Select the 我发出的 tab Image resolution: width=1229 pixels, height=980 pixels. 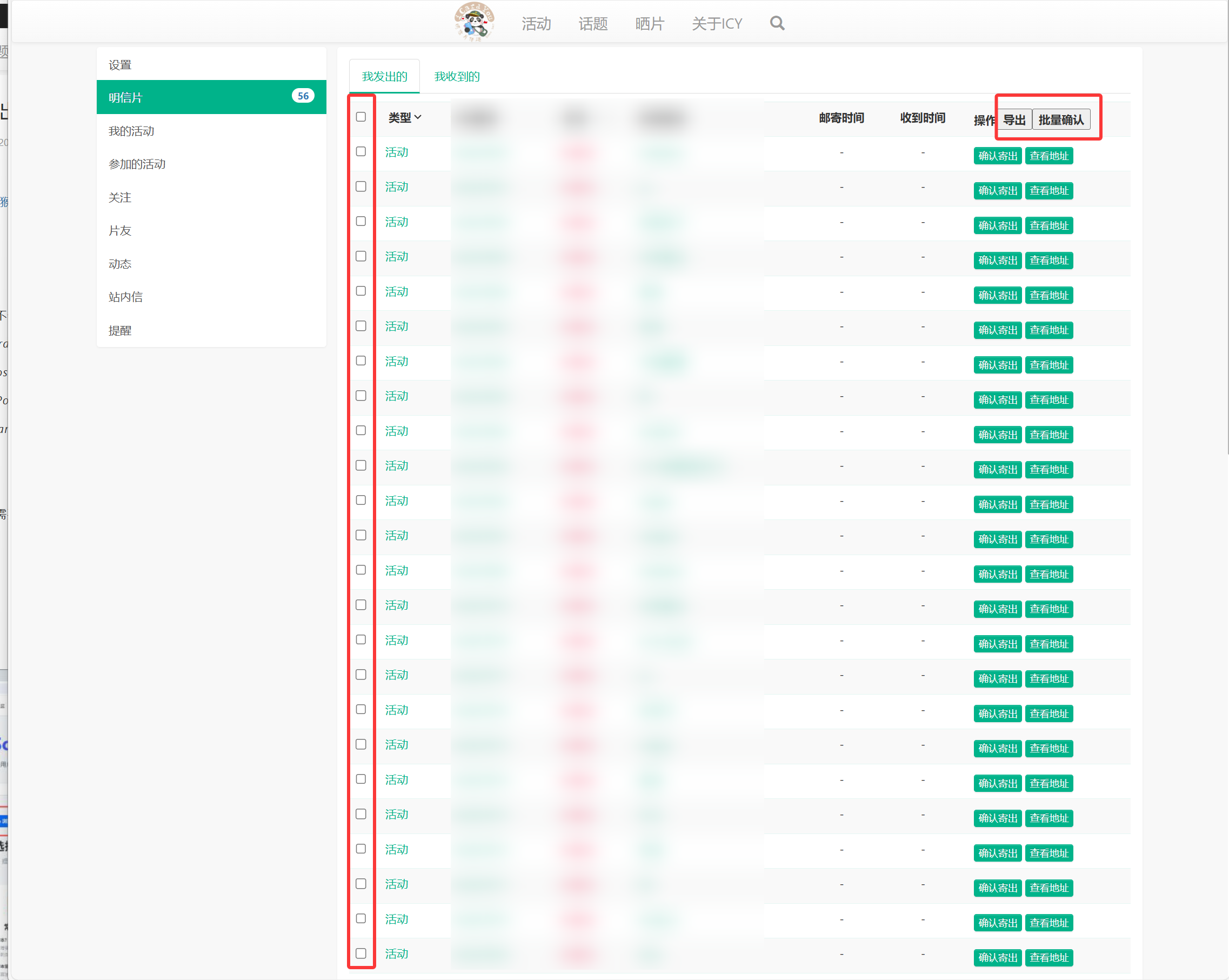click(384, 76)
